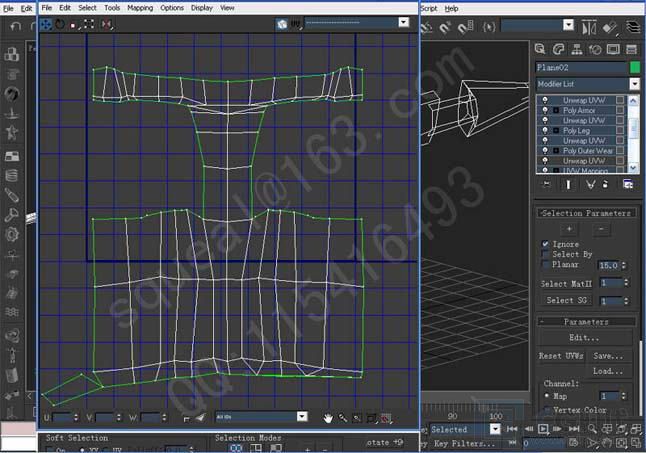646x453 pixels.
Task: Click the Reset UVWs button
Action: click(561, 356)
